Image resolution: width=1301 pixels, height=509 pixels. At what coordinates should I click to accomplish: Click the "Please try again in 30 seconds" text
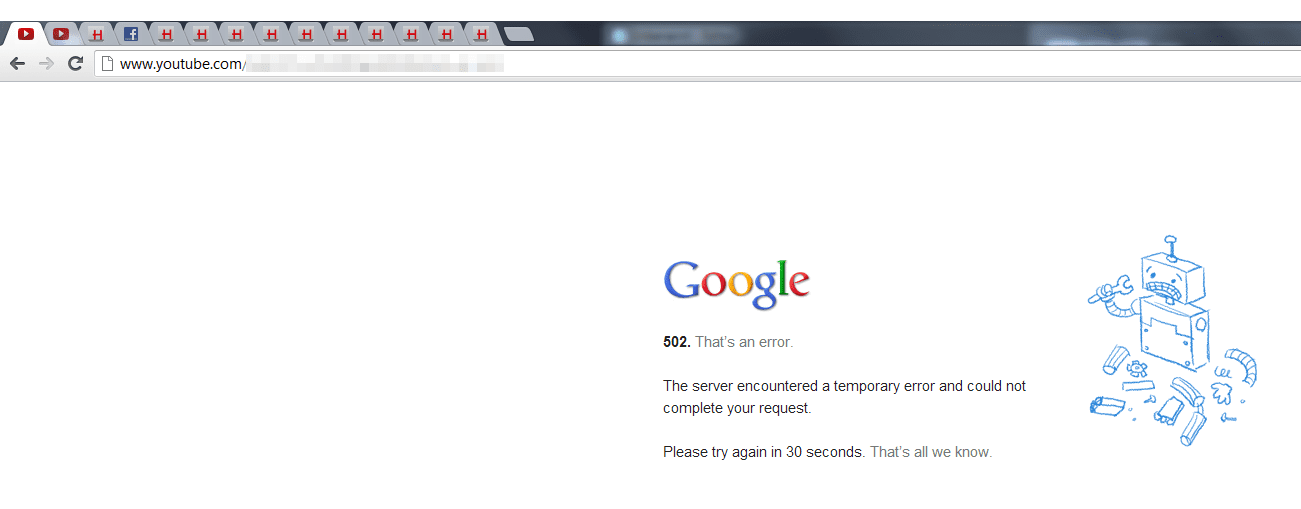click(x=763, y=452)
